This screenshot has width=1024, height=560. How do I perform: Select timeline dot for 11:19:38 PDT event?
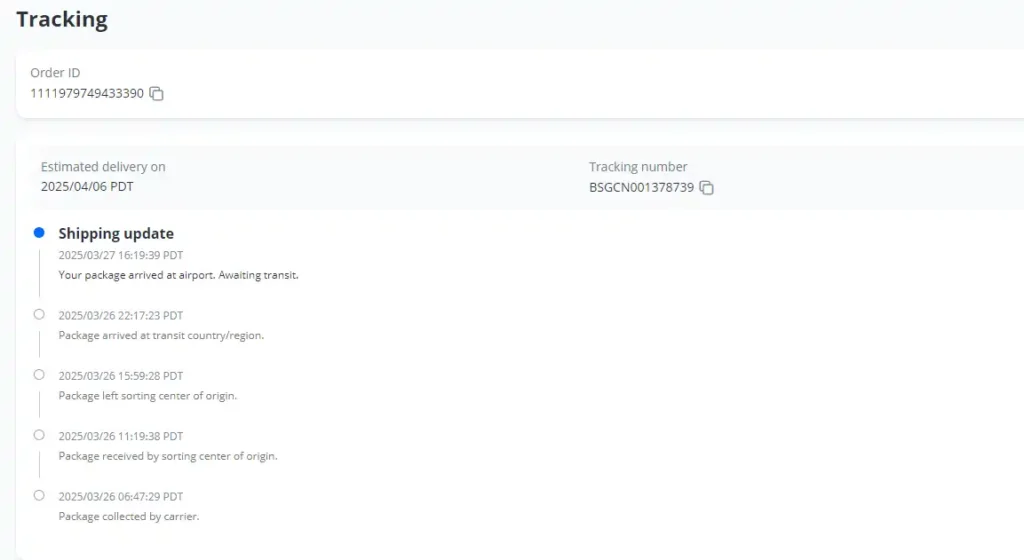pyautogui.click(x=39, y=435)
